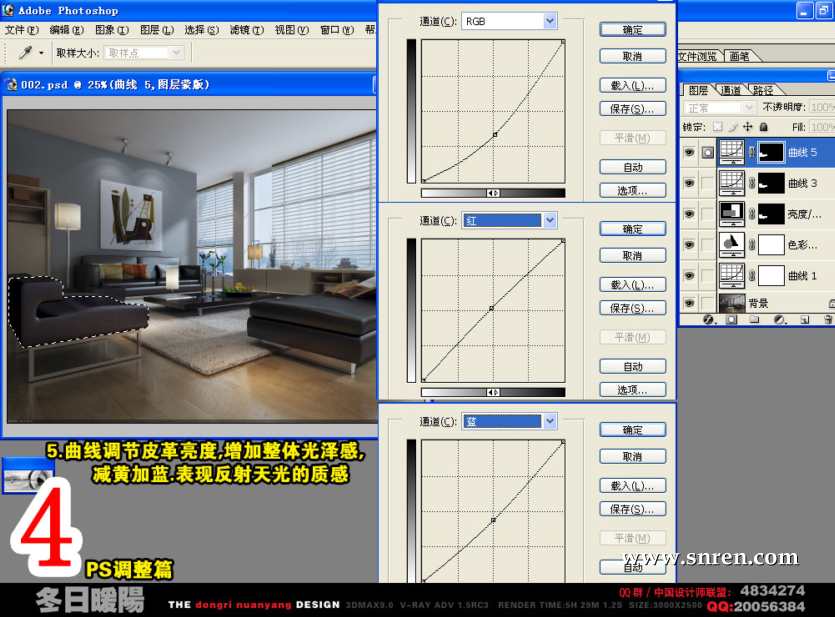The image size is (835, 617).
Task: Click the new layer set folder icon
Action: point(754,319)
